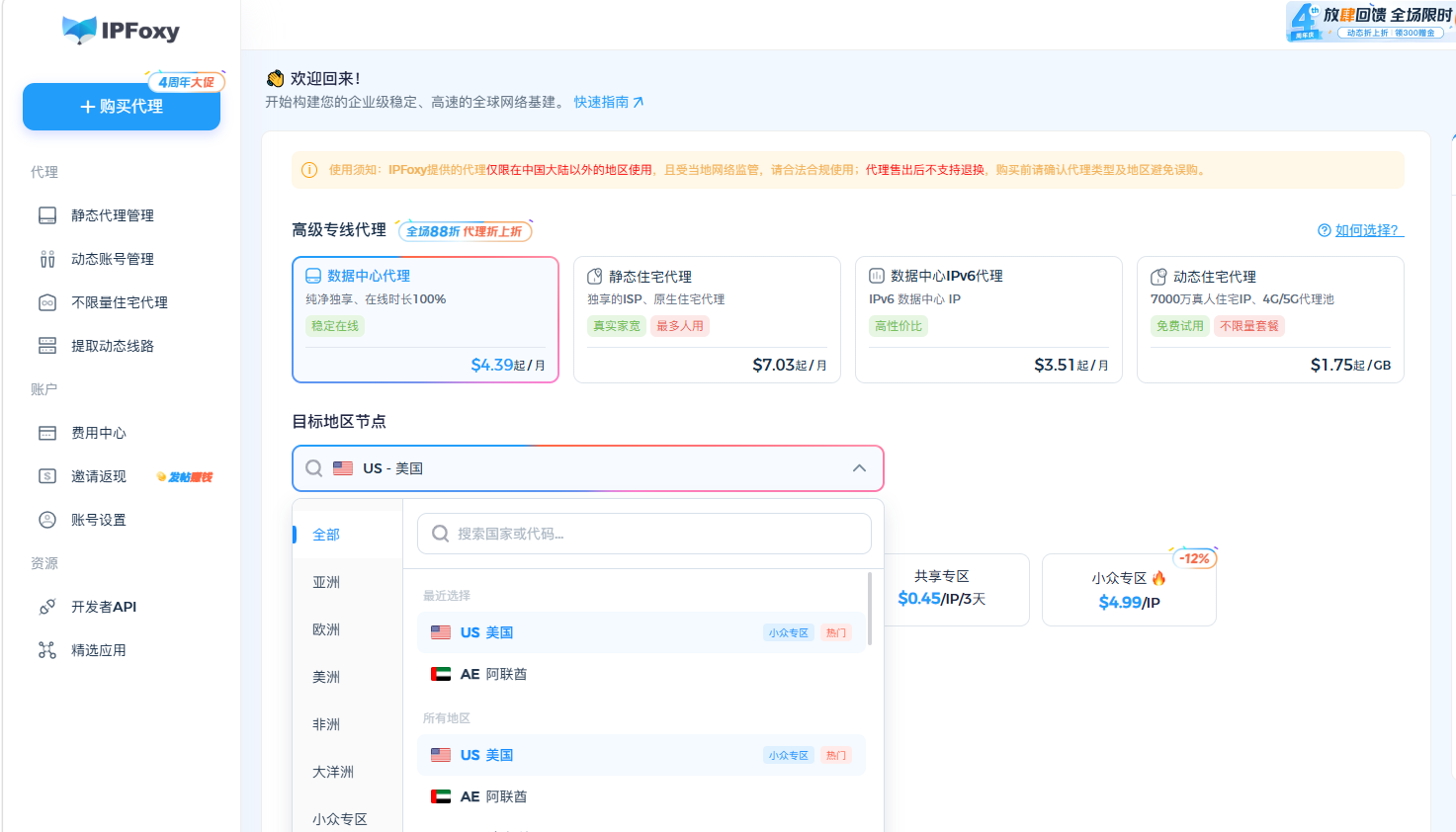This screenshot has height=832, width=1456.
Task: Open featured apps (精选应用) icon
Action: pyautogui.click(x=47, y=650)
